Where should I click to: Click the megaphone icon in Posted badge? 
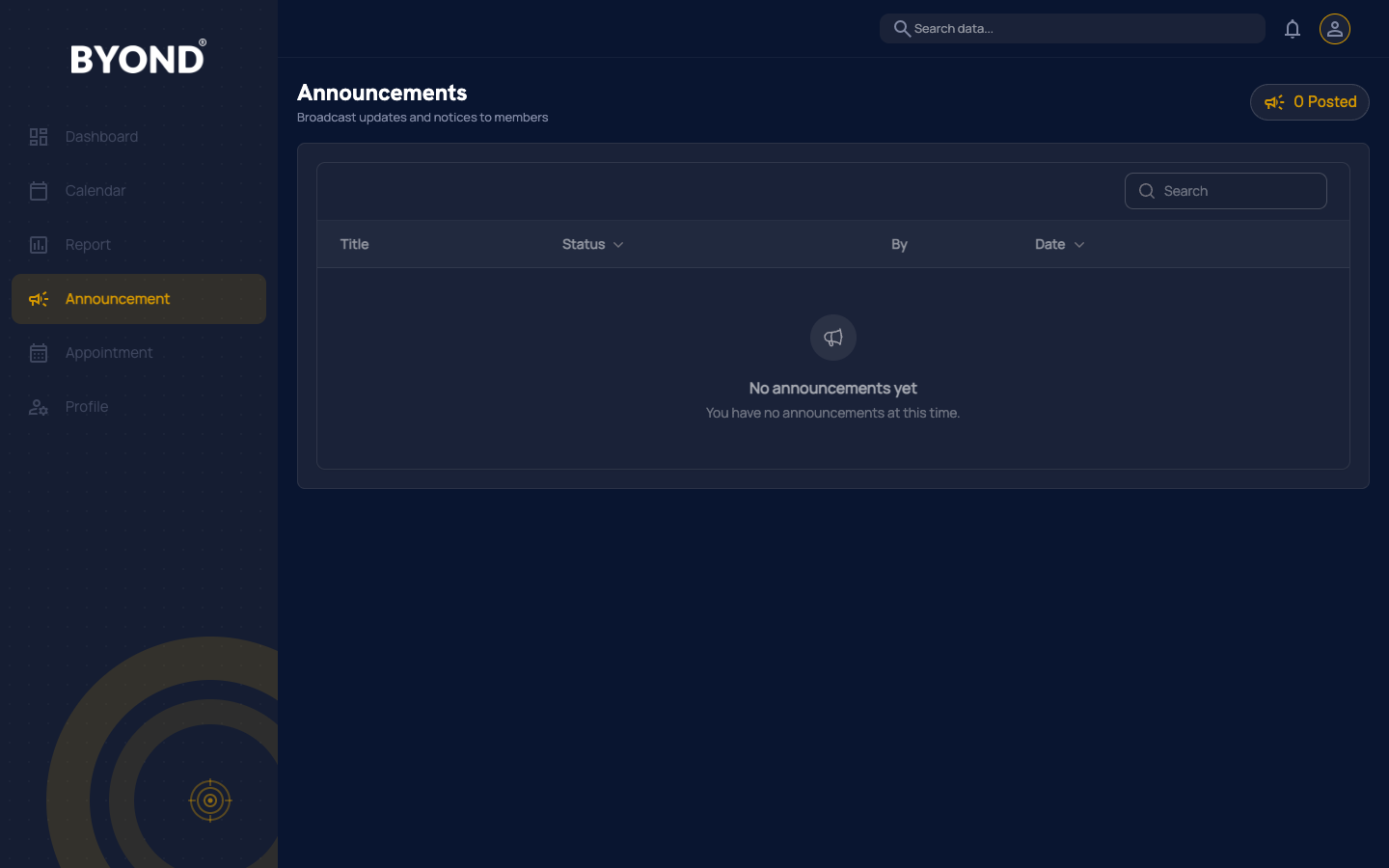[1274, 102]
